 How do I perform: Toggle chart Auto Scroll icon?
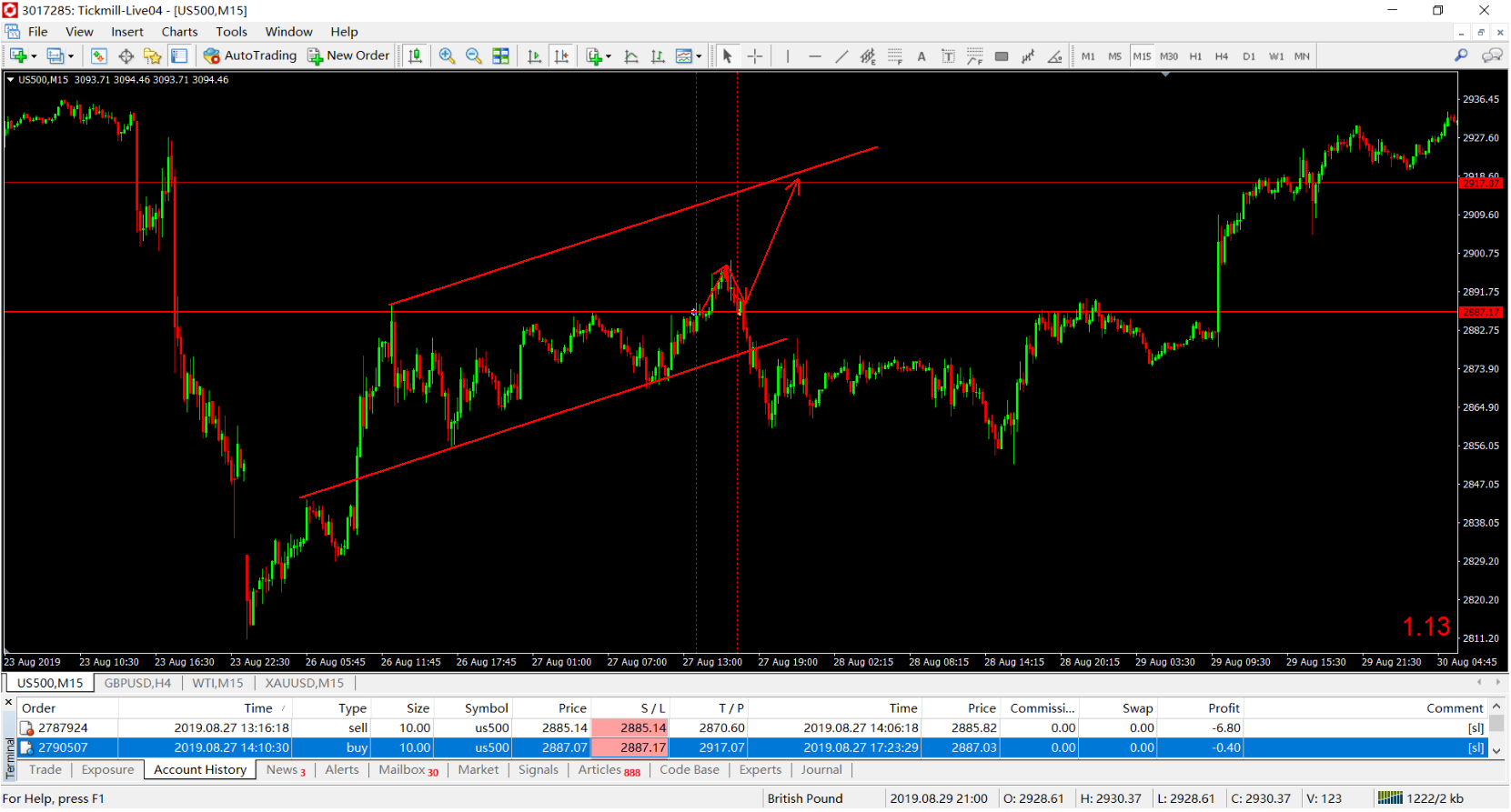click(x=534, y=56)
